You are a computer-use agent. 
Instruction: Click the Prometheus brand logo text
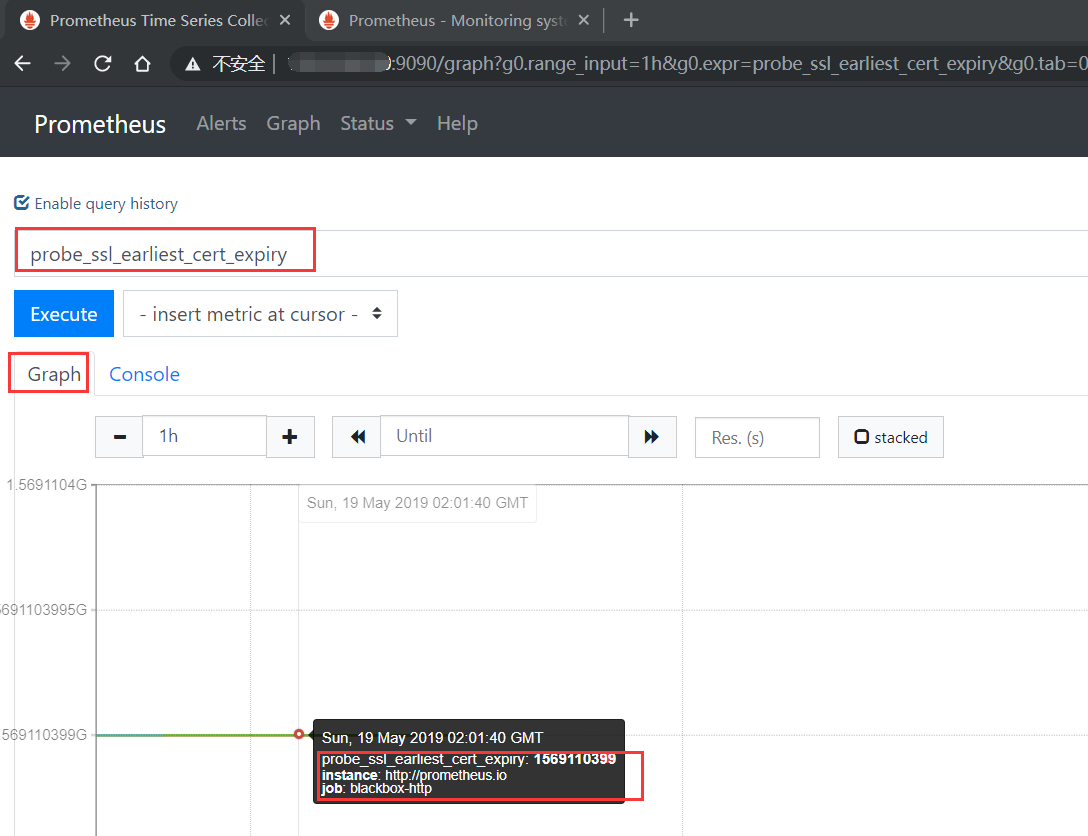[100, 124]
